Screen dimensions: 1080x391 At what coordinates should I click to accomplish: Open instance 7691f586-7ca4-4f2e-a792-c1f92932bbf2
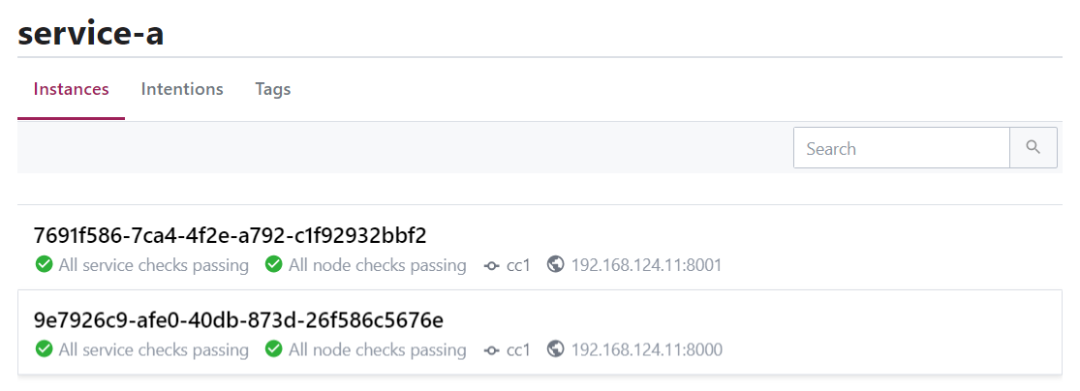230,236
